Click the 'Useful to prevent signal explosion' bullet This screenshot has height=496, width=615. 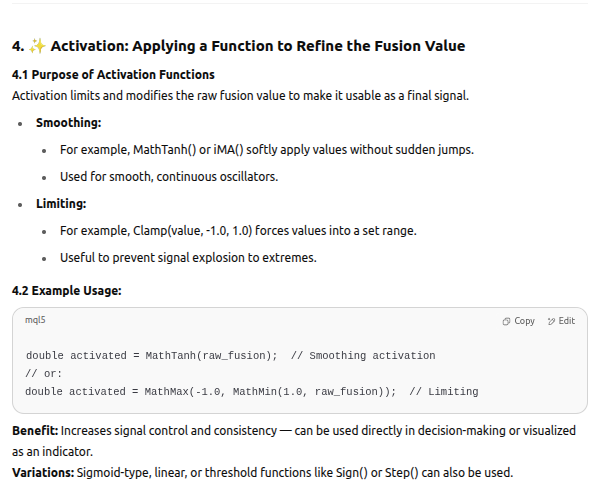click(188, 258)
